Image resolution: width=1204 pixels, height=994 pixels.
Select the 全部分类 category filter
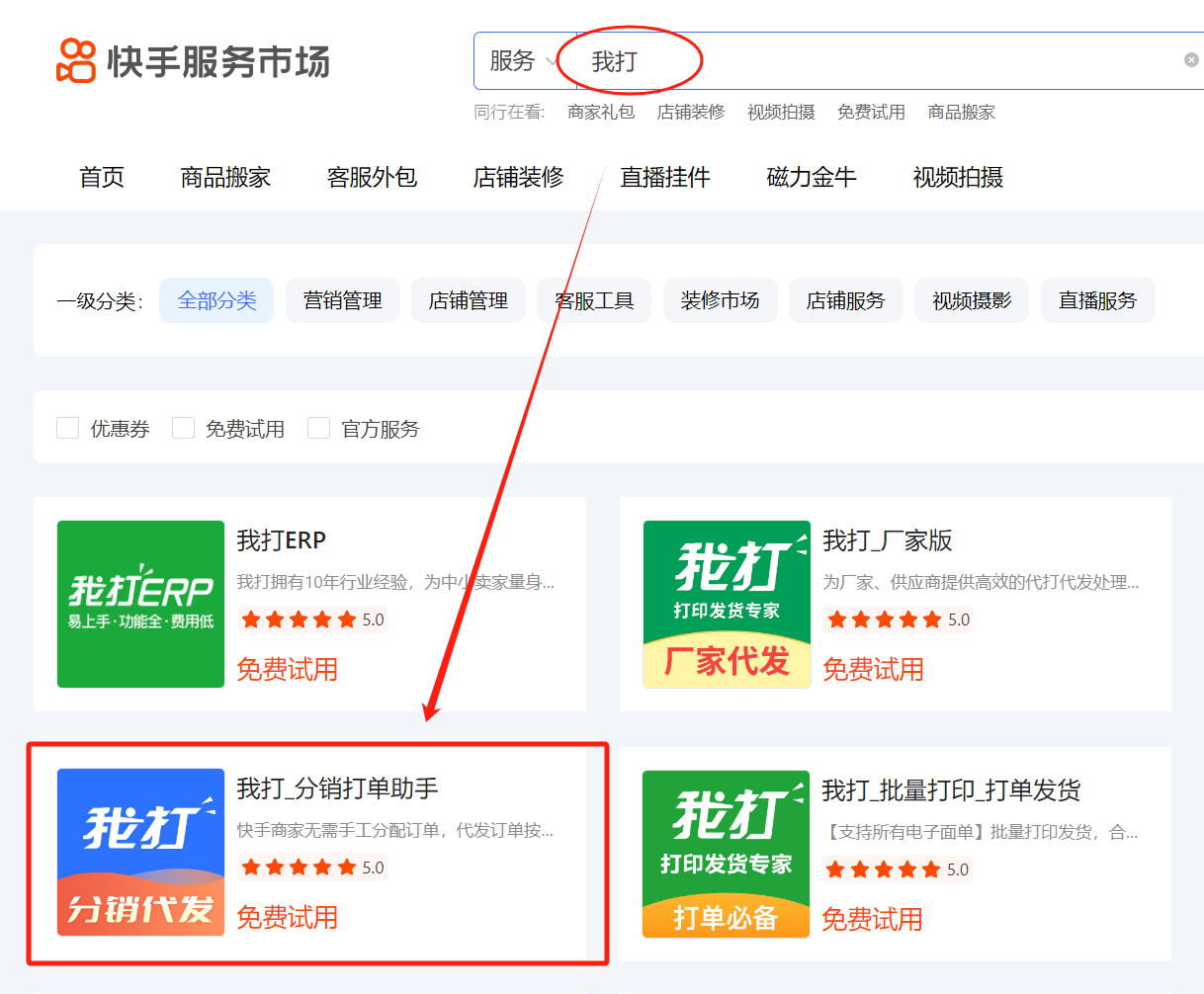click(x=216, y=299)
